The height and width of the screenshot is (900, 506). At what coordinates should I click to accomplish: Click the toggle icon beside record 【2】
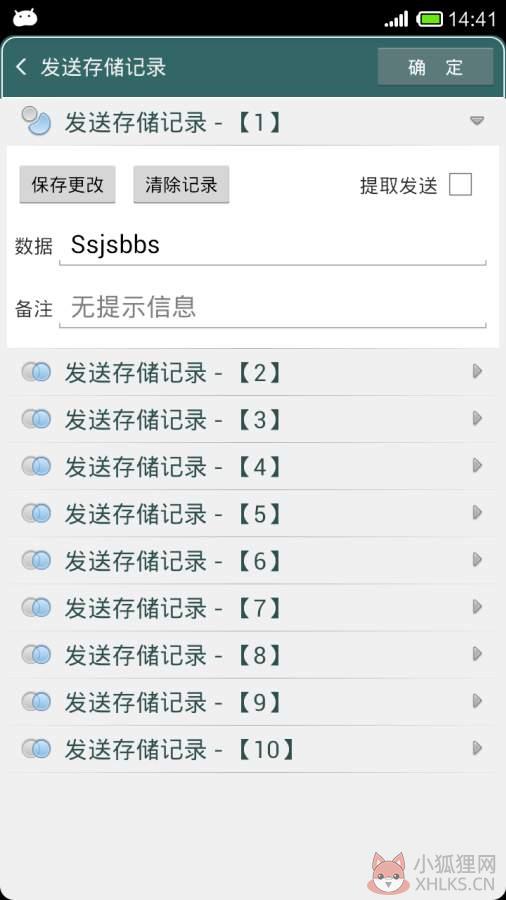36,372
